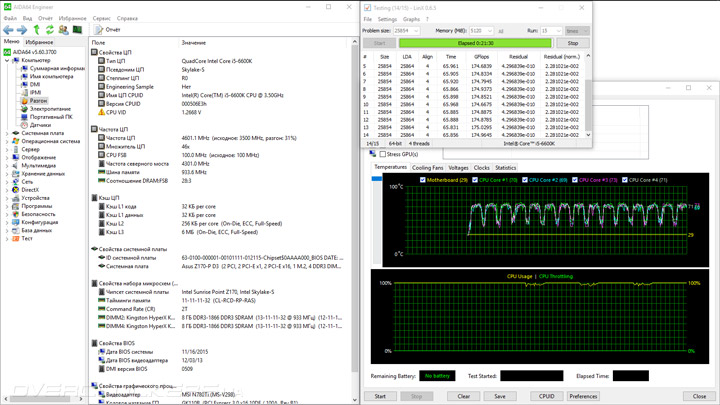Image resolution: width=720 pixels, height=405 pixels.
Task: Click the Preferences button
Action: coord(583,396)
